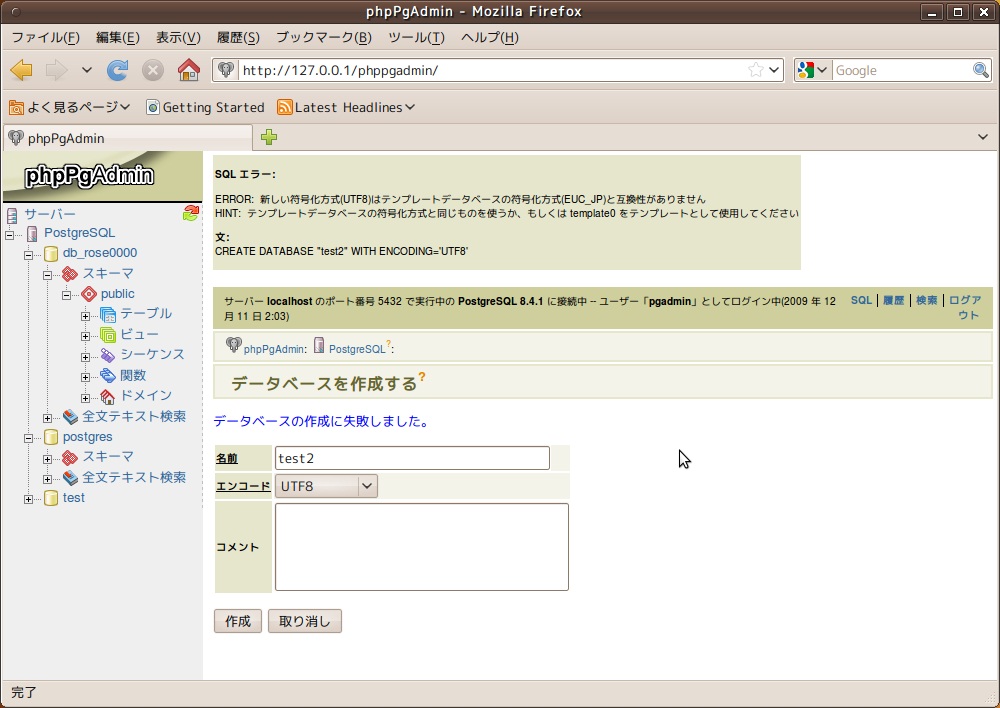
Task: Expand the ビュー node
Action: pos(85,336)
